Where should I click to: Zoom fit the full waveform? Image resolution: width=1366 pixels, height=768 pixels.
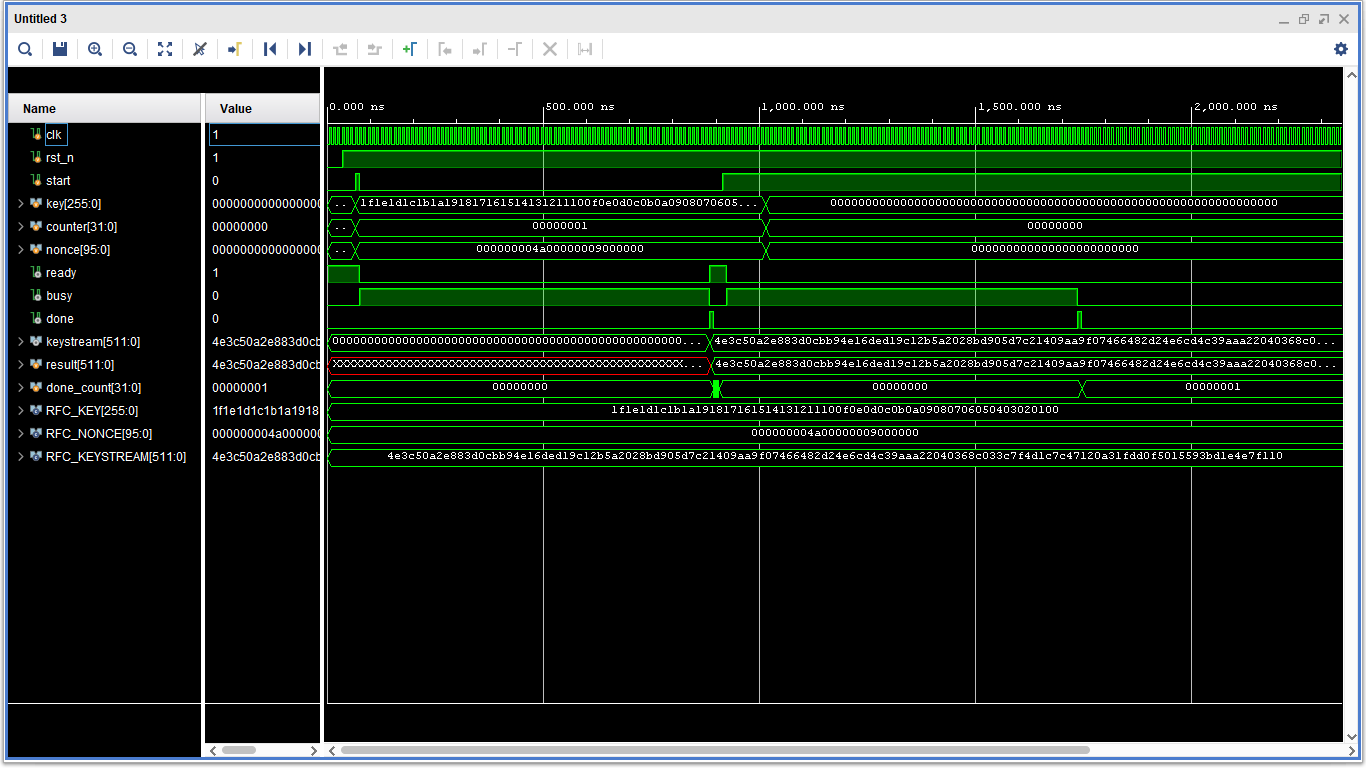(165, 49)
